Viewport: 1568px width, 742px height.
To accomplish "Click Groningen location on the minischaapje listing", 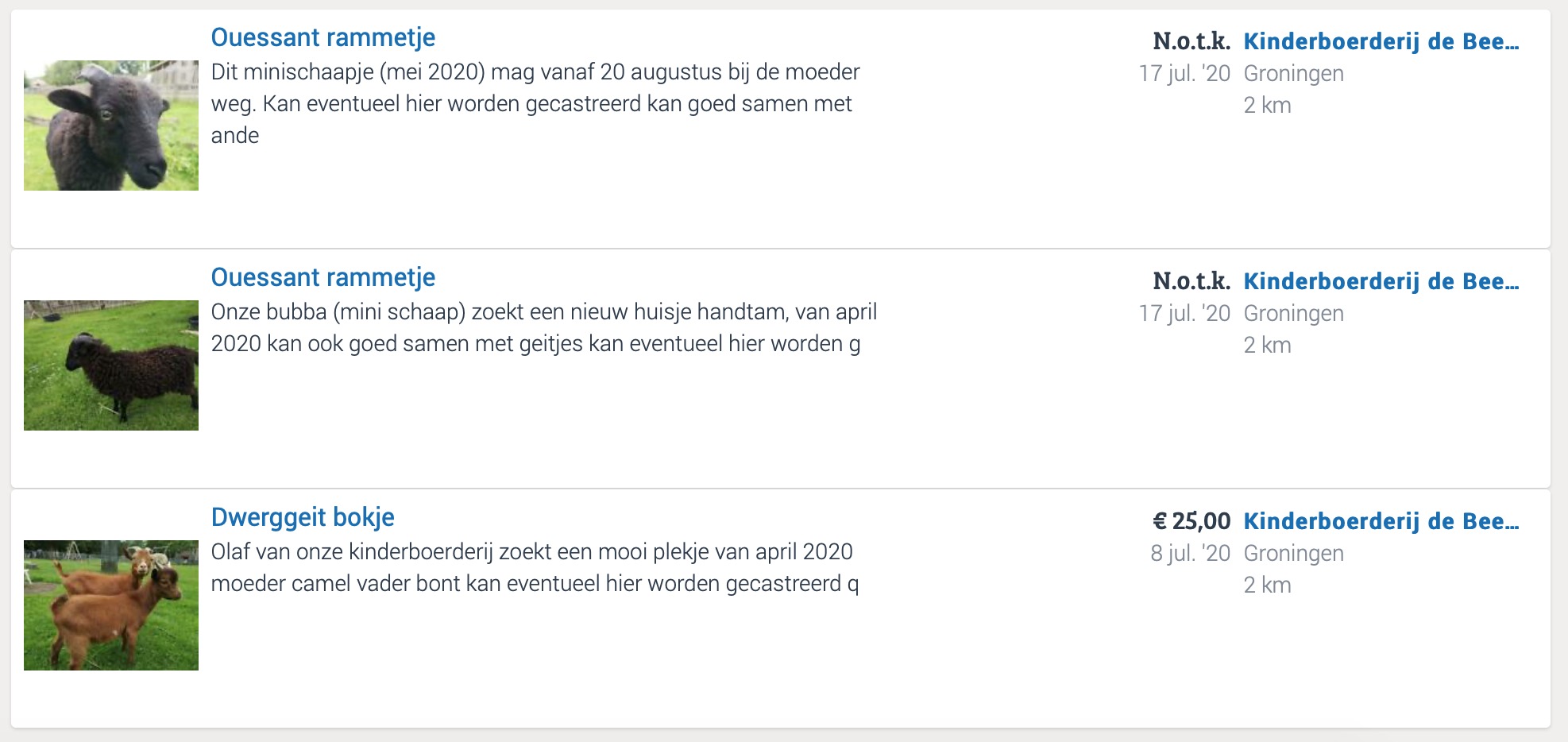I will pos(1293,73).
